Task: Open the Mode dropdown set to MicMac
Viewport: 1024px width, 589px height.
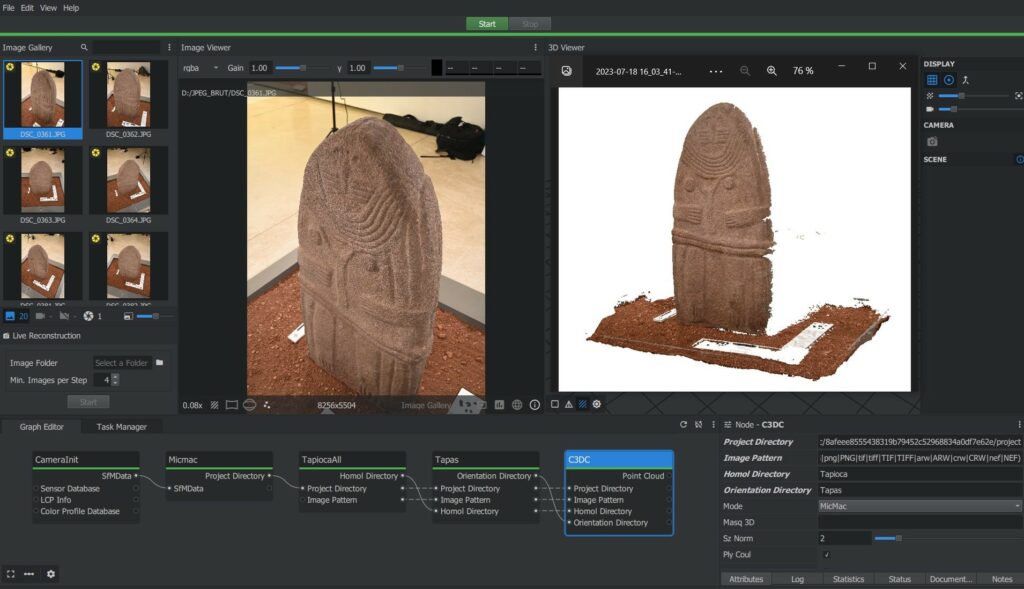Action: (920, 506)
